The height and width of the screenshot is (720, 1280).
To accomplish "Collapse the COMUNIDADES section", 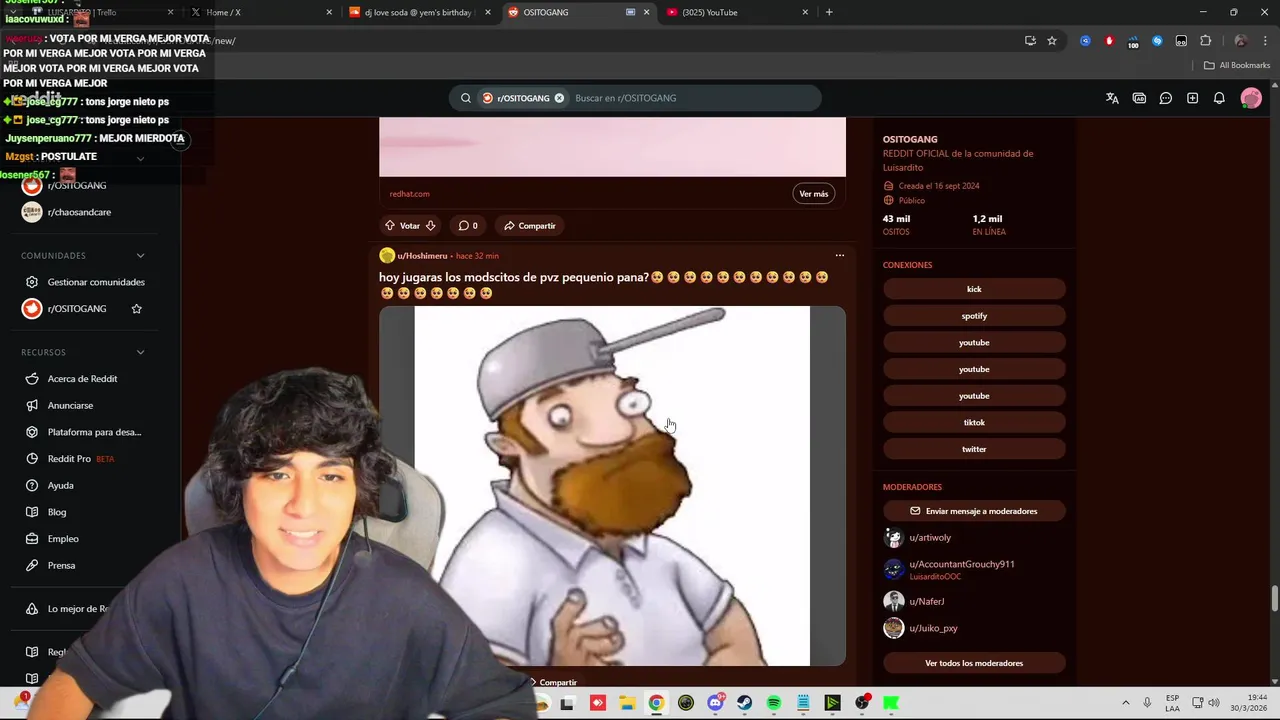I will point(140,256).
